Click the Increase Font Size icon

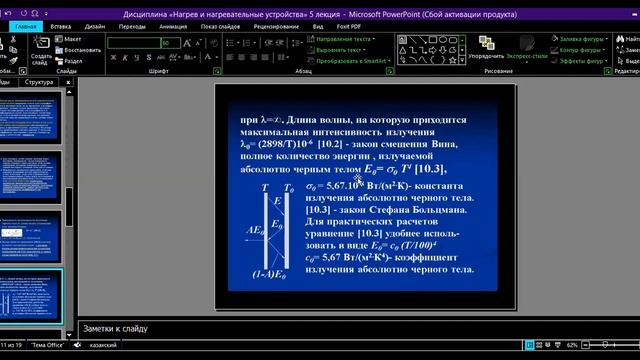187,43
